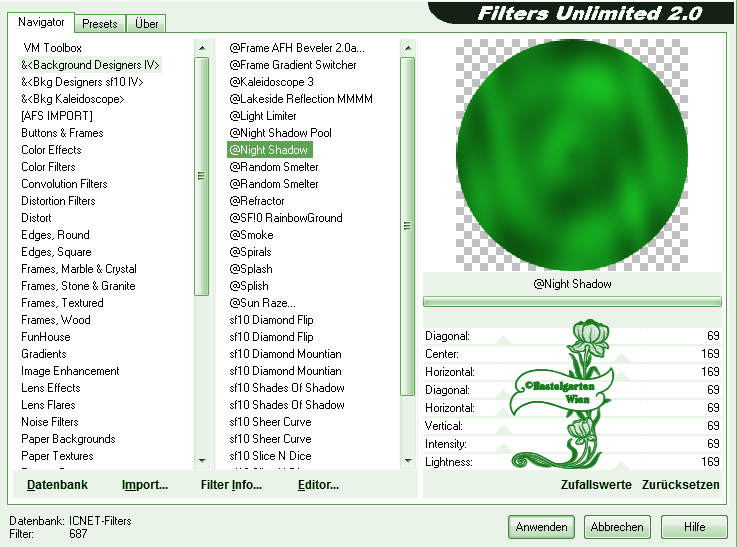Choose @Kaleidoscope 3 filter
737x547 pixels.
click(271, 82)
